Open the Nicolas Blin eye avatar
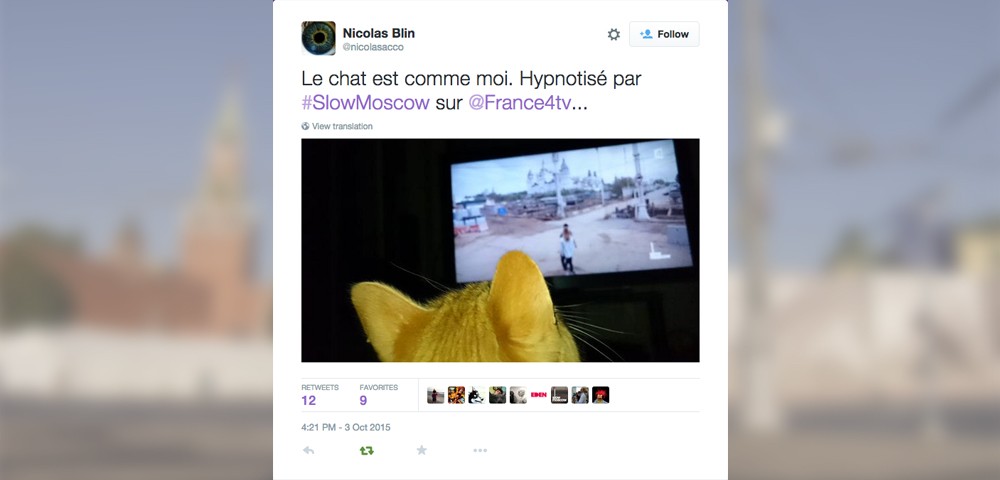This screenshot has width=1000, height=480. click(x=318, y=38)
